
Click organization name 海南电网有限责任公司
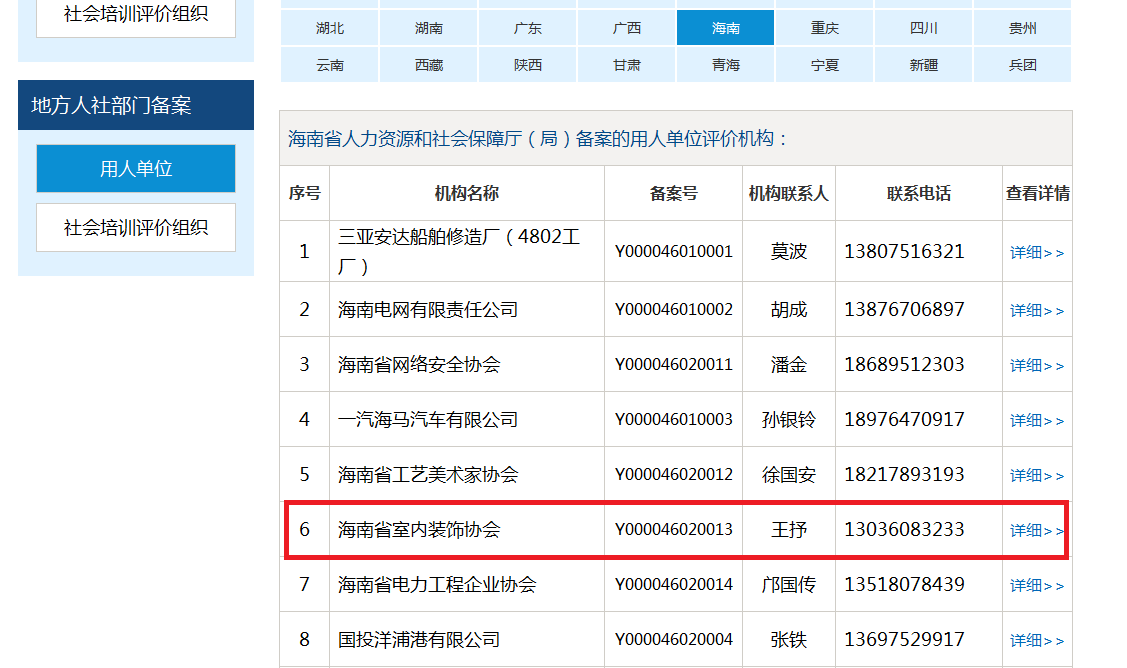pos(428,309)
